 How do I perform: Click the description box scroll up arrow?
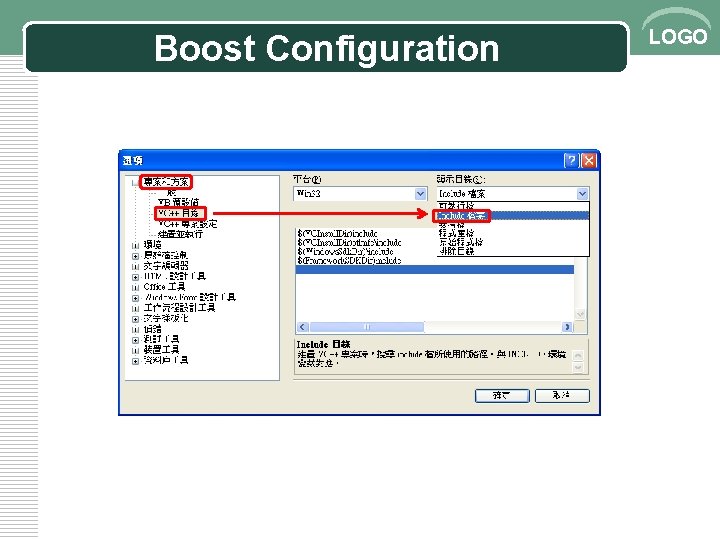pyautogui.click(x=579, y=356)
